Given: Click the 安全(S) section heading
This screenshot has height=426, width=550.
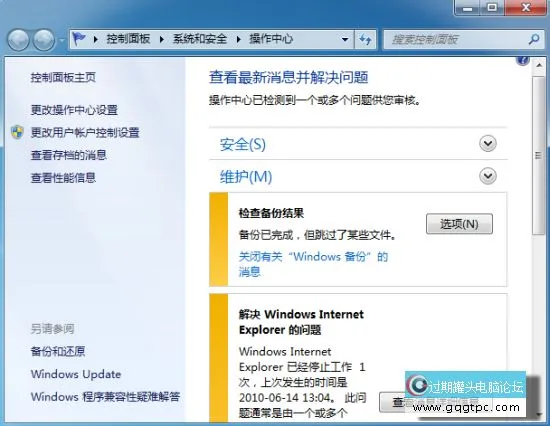Looking at the screenshot, I should [x=243, y=144].
